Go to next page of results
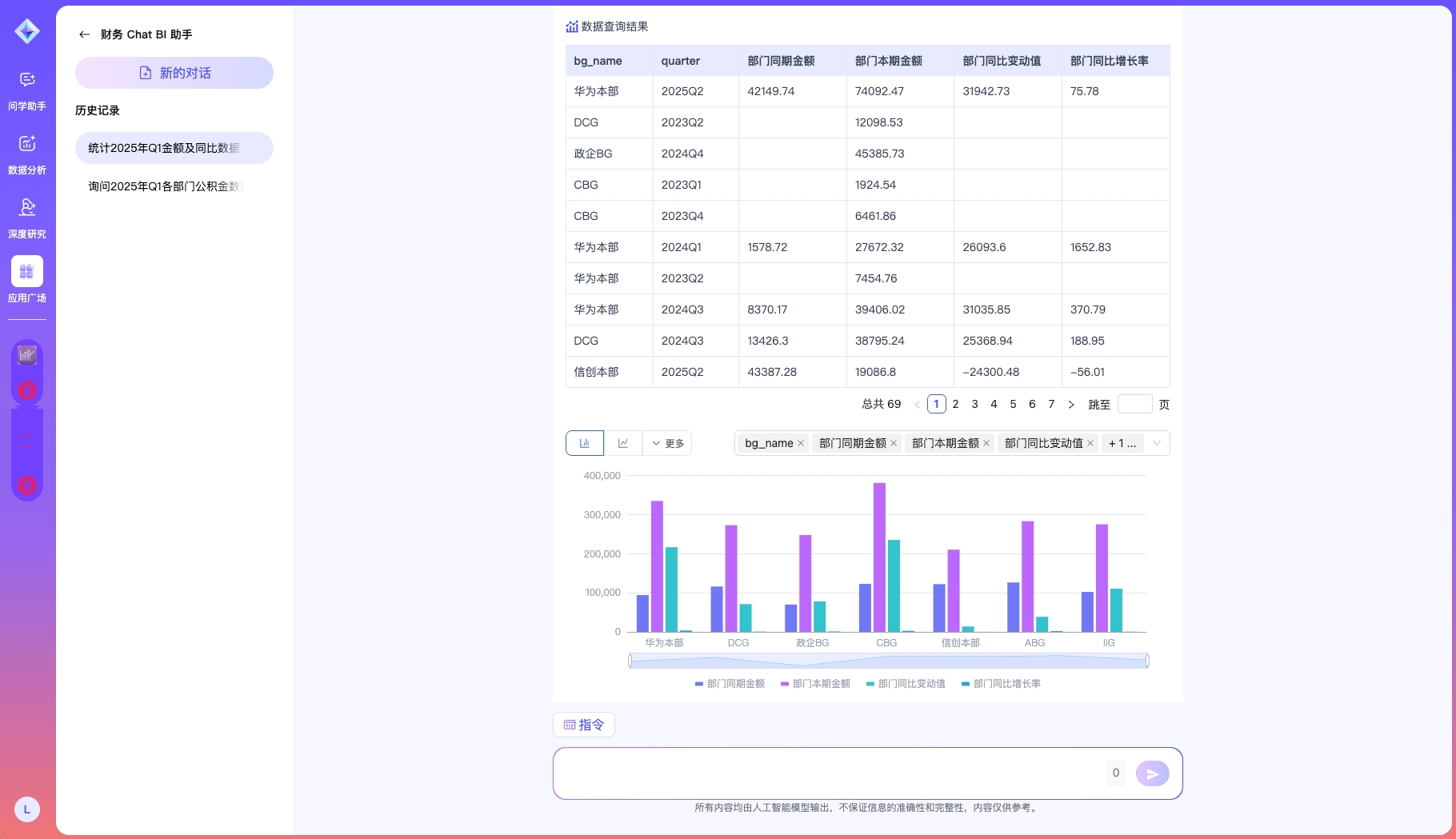 [1071, 405]
